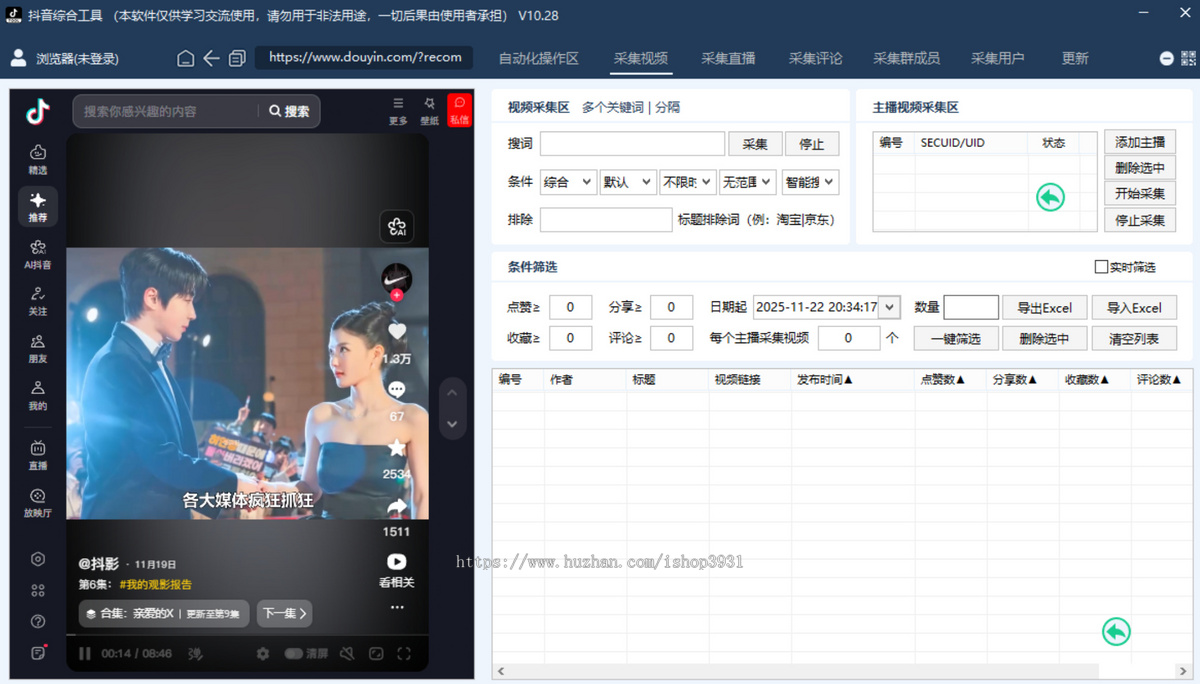
Task: Open the 放映厅 cinema section
Action: click(x=38, y=502)
